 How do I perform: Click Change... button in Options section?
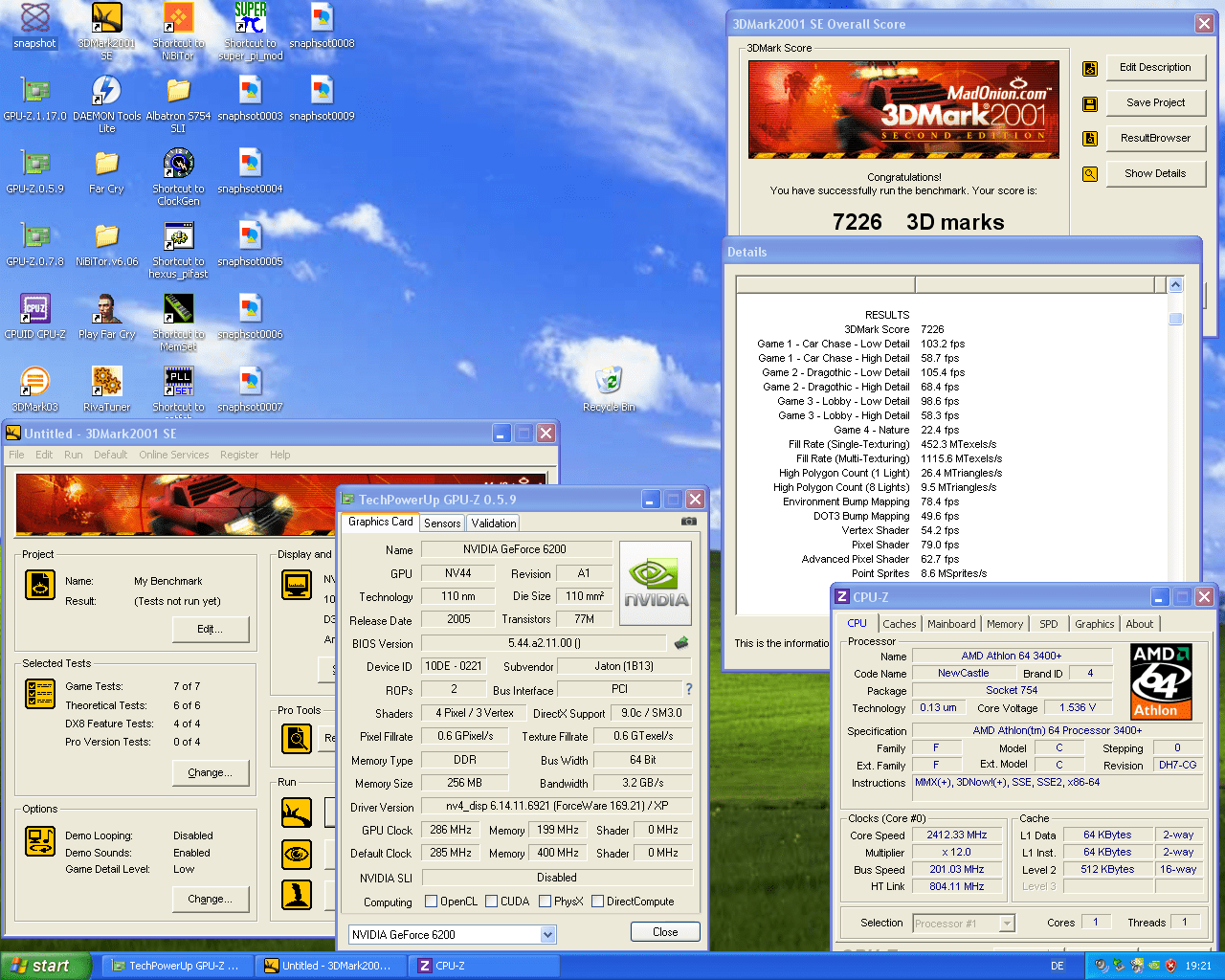[210, 899]
